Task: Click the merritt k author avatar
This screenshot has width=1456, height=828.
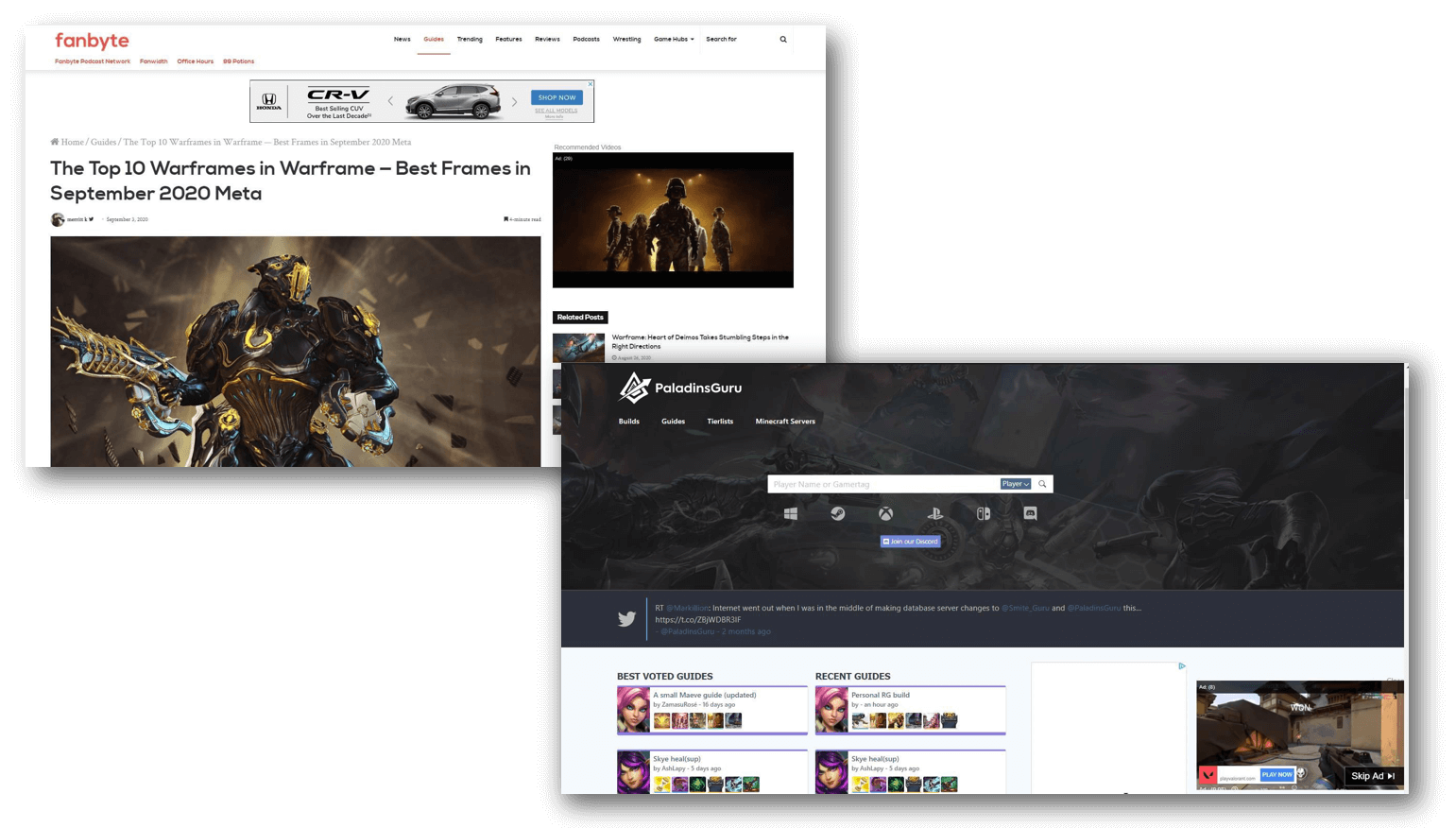Action: [x=58, y=219]
